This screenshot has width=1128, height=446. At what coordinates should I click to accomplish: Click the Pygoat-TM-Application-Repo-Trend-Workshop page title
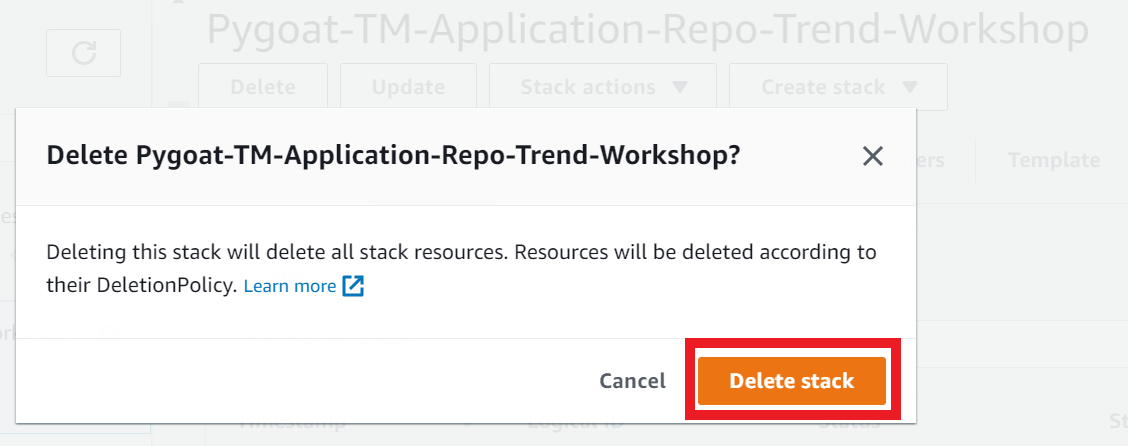point(647,30)
